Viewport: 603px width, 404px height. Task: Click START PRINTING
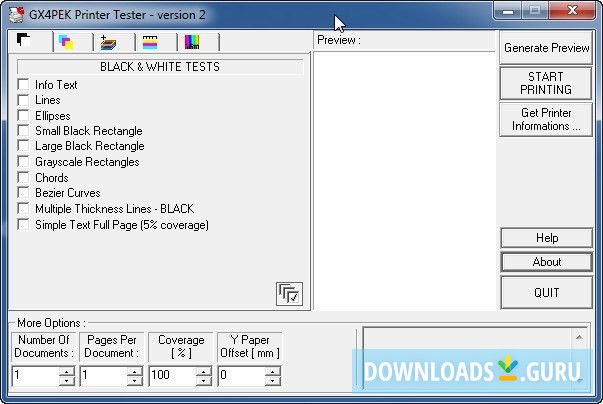tap(546, 83)
